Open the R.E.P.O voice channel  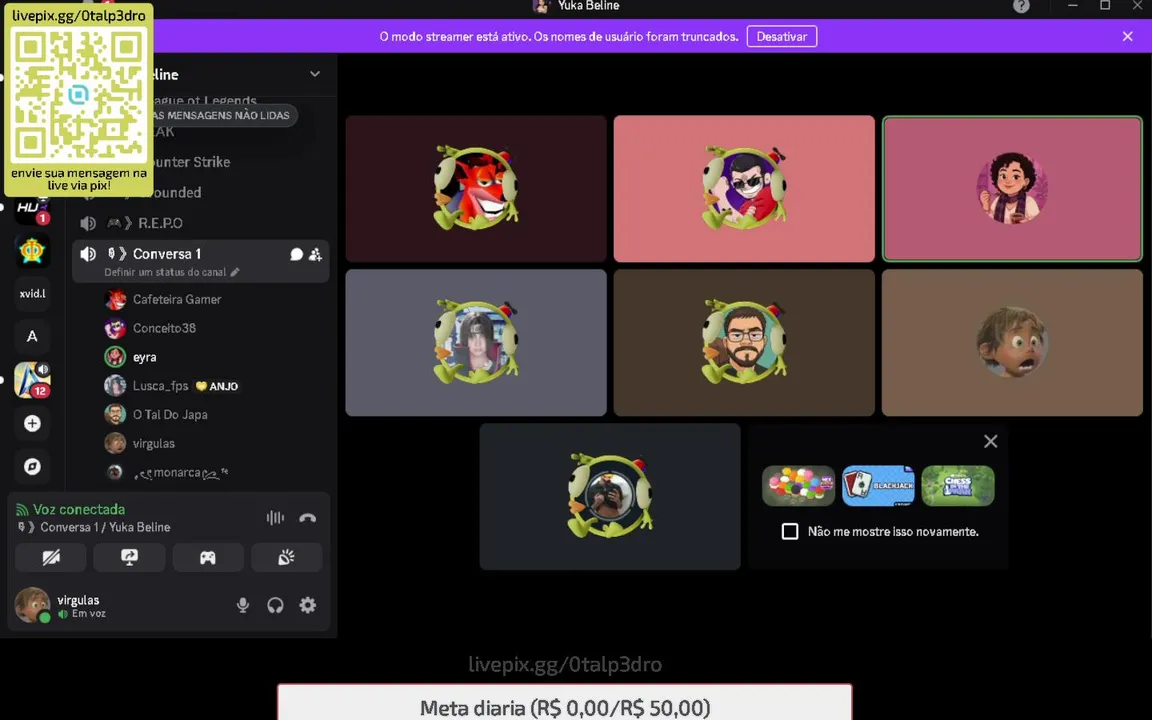[x=201, y=223]
